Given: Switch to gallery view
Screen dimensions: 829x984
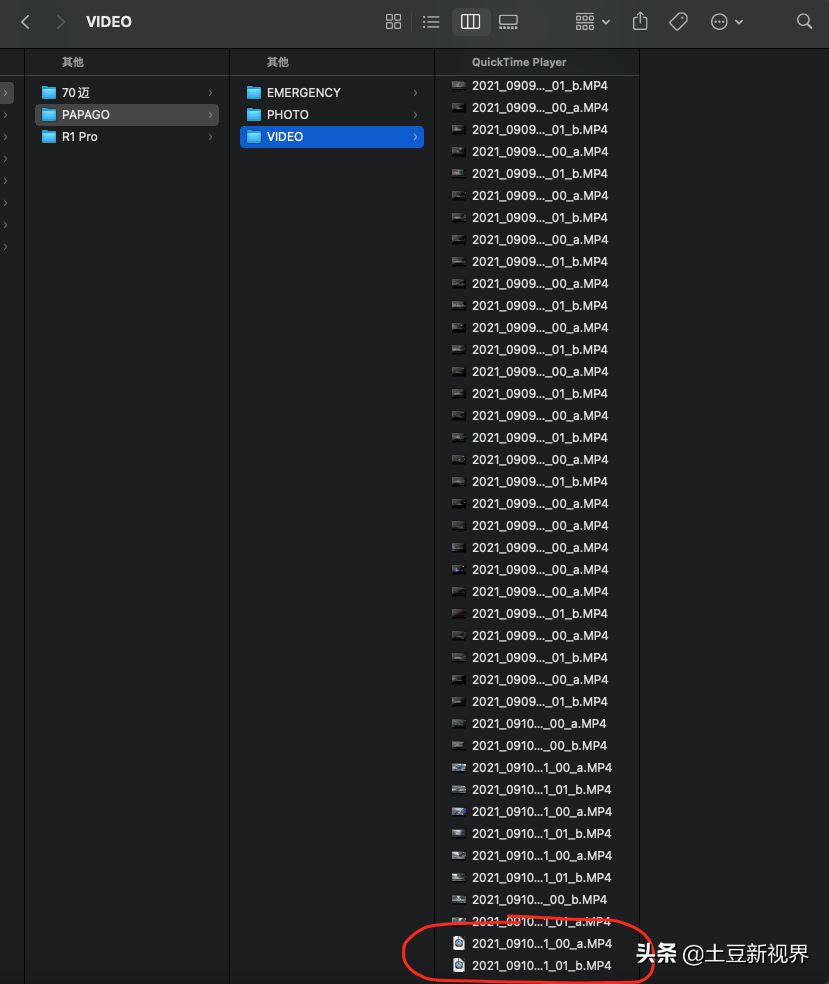Looking at the screenshot, I should (x=508, y=22).
